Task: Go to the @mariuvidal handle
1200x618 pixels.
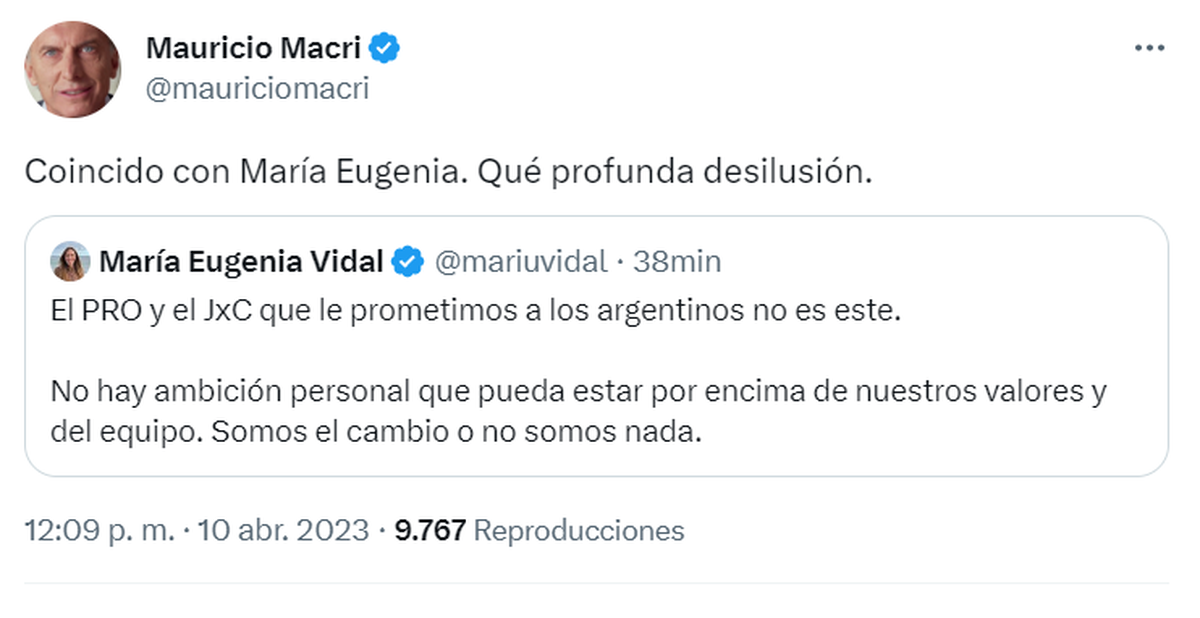Action: click(x=520, y=262)
